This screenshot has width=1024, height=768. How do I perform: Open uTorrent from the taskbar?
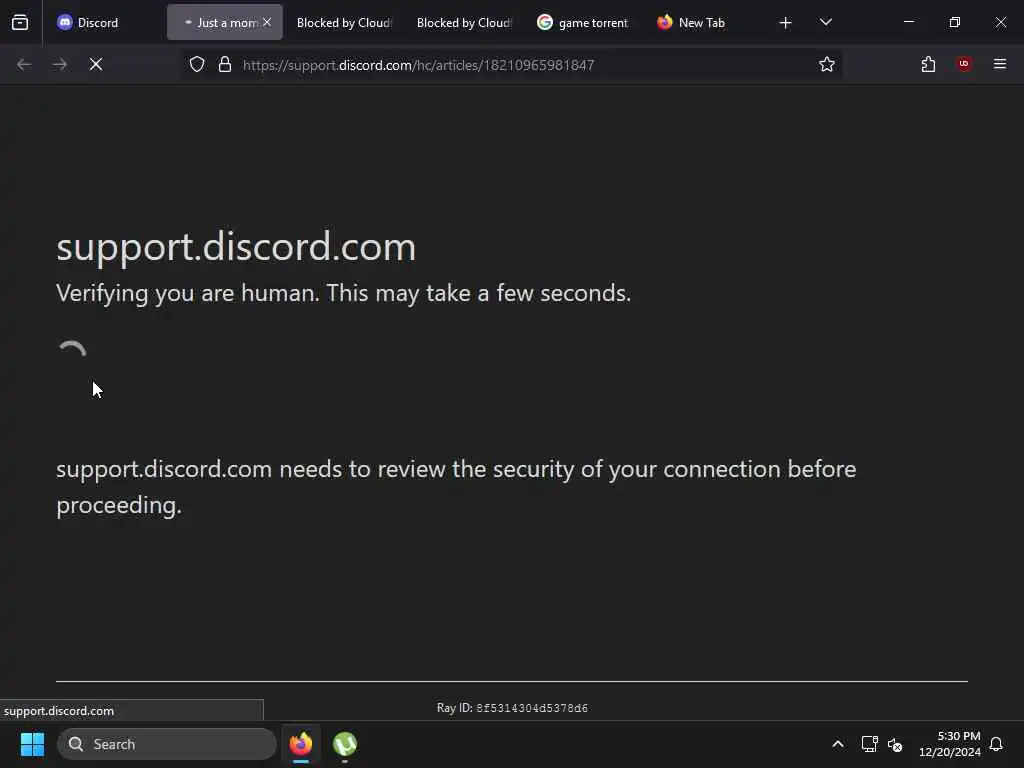(x=345, y=744)
